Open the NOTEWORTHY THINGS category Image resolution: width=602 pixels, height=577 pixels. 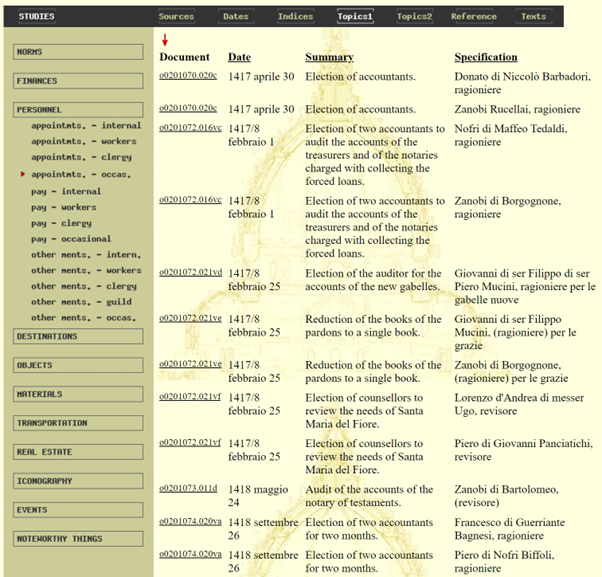[78, 539]
